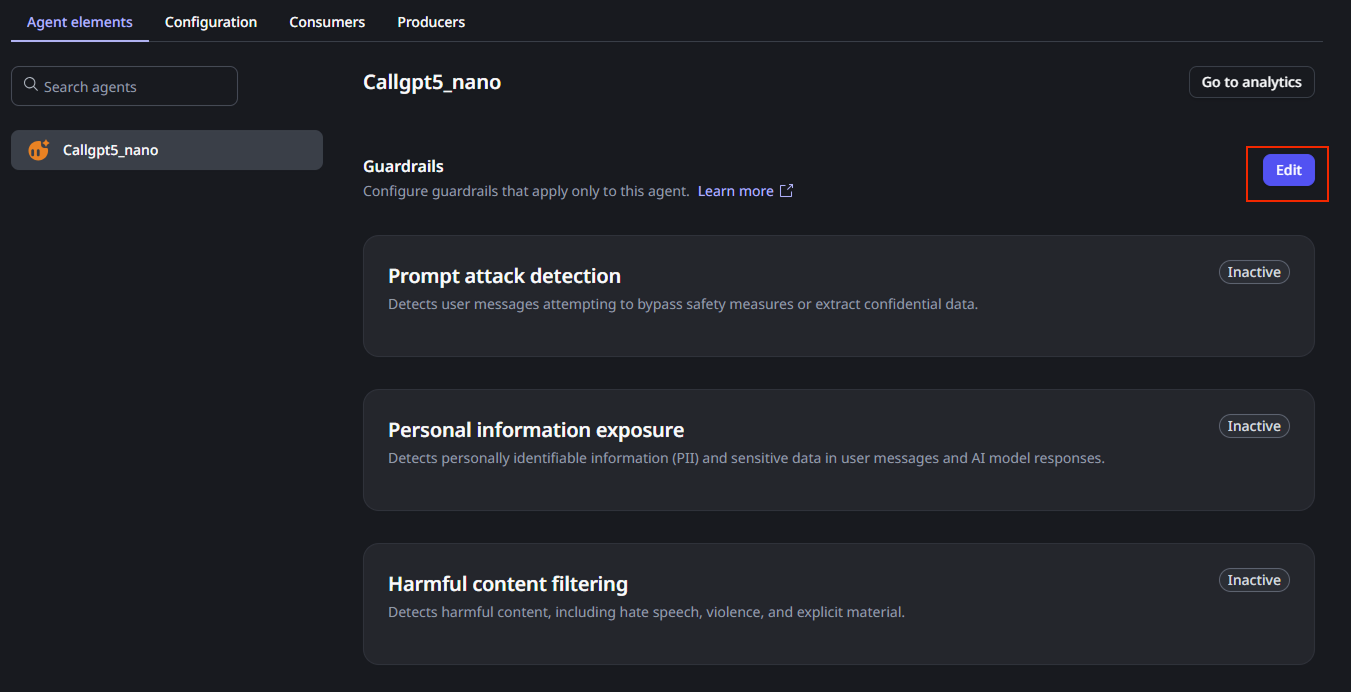This screenshot has width=1351, height=692.
Task: Open the external link icon beside Learn more
Action: [786, 190]
